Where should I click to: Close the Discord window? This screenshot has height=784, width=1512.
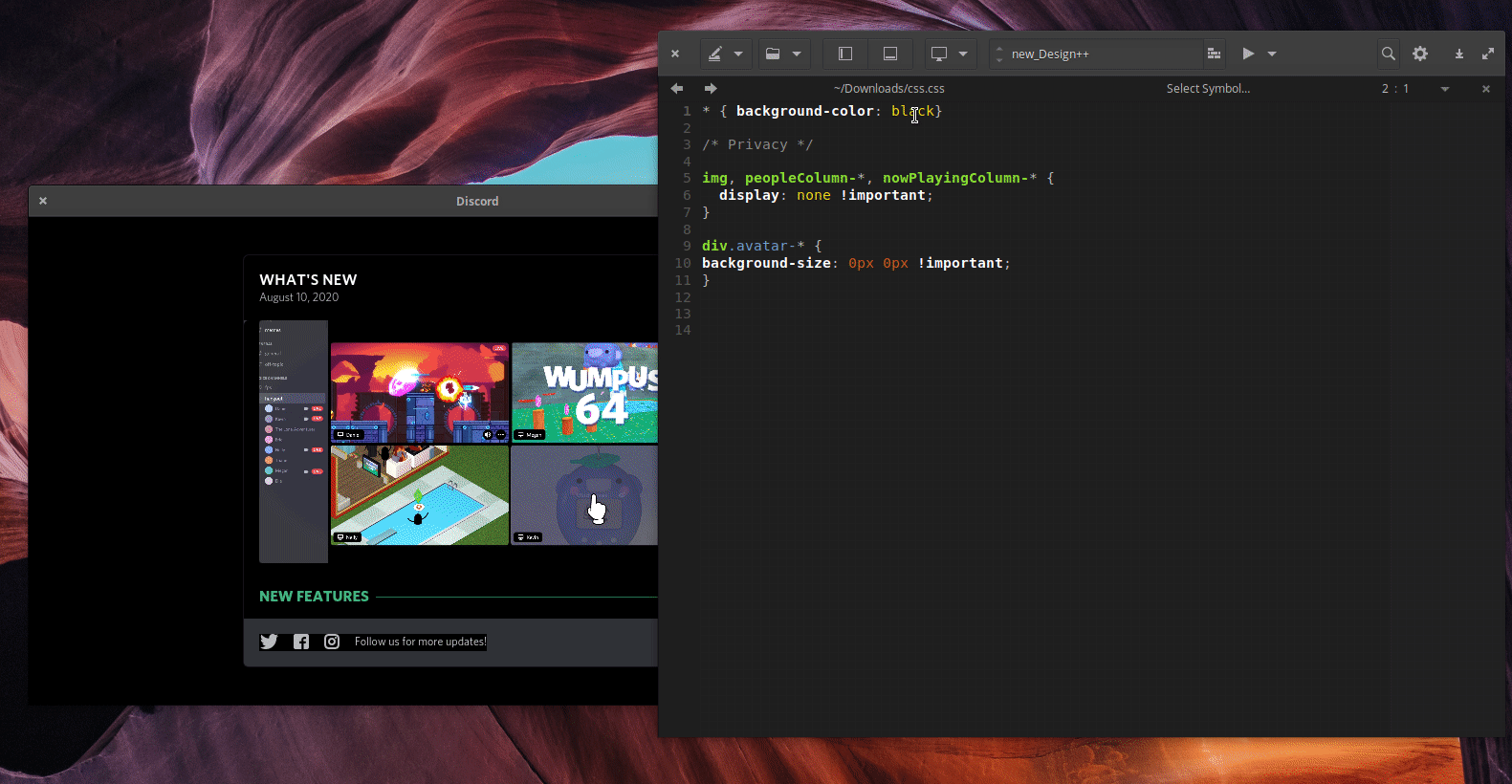(43, 201)
